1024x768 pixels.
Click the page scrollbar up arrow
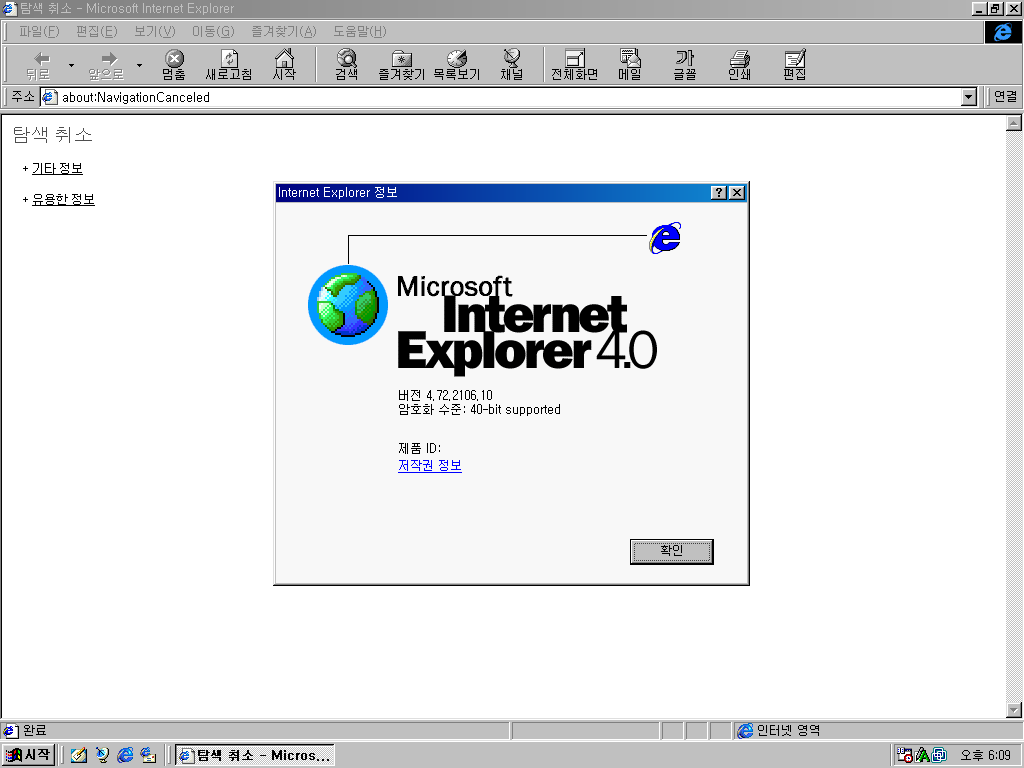tap(1014, 123)
